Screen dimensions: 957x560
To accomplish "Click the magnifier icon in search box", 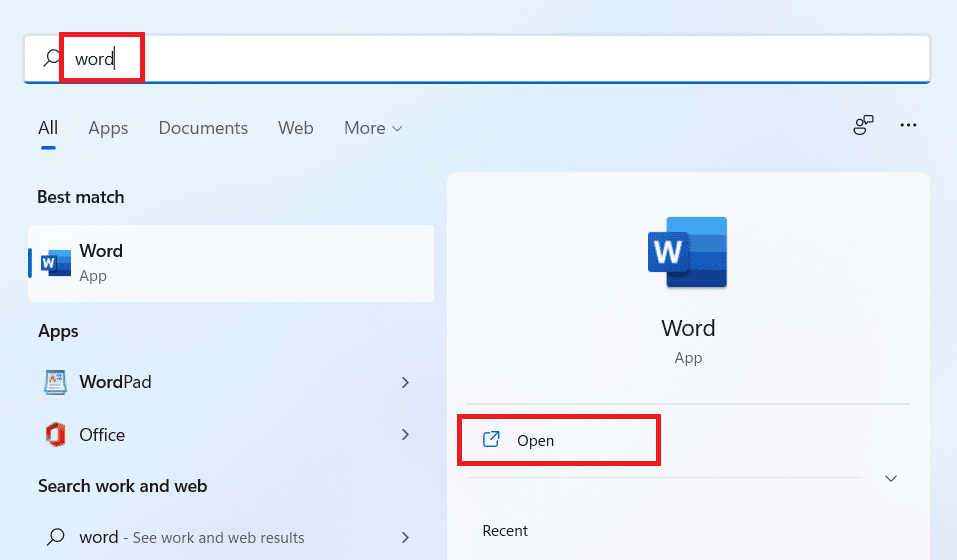I will tap(52, 58).
